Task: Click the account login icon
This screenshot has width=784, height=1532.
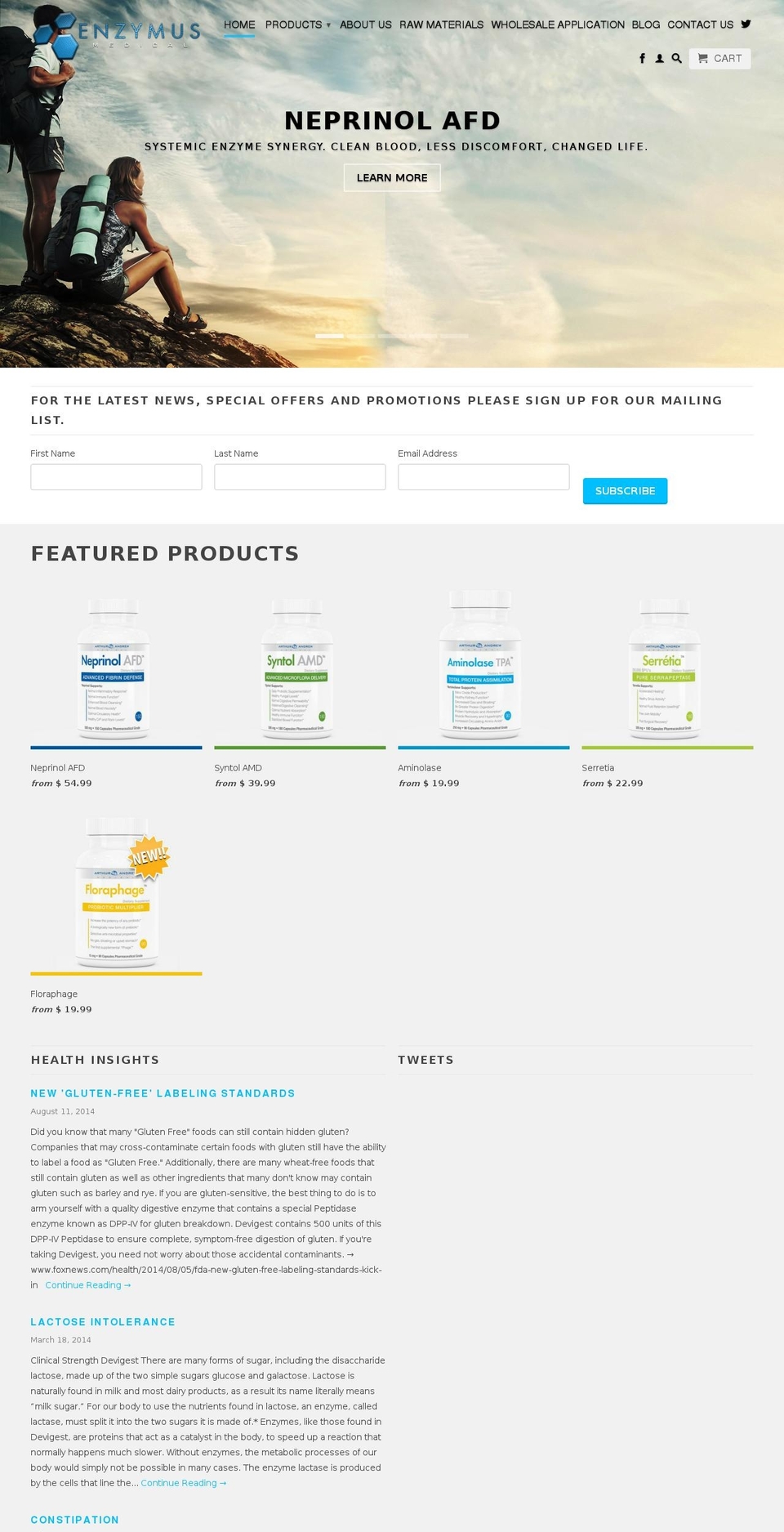Action: coord(659,58)
